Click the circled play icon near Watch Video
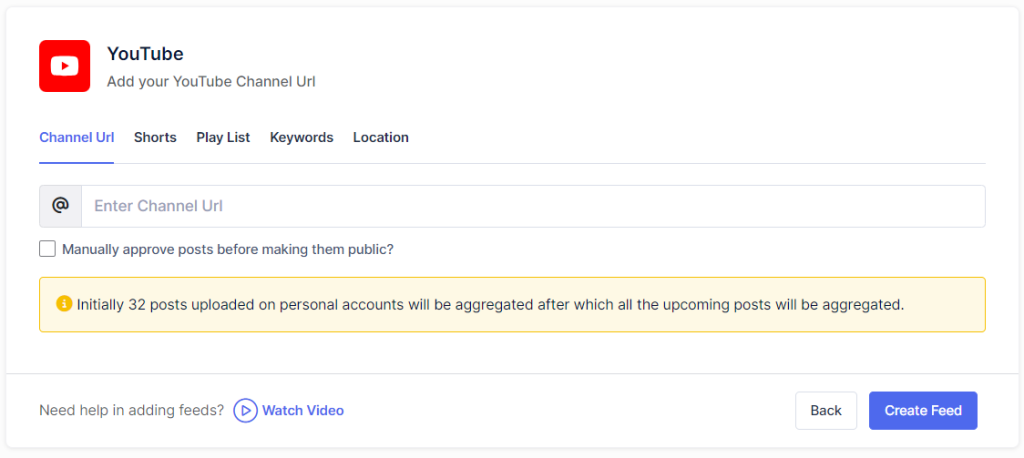 (x=245, y=410)
